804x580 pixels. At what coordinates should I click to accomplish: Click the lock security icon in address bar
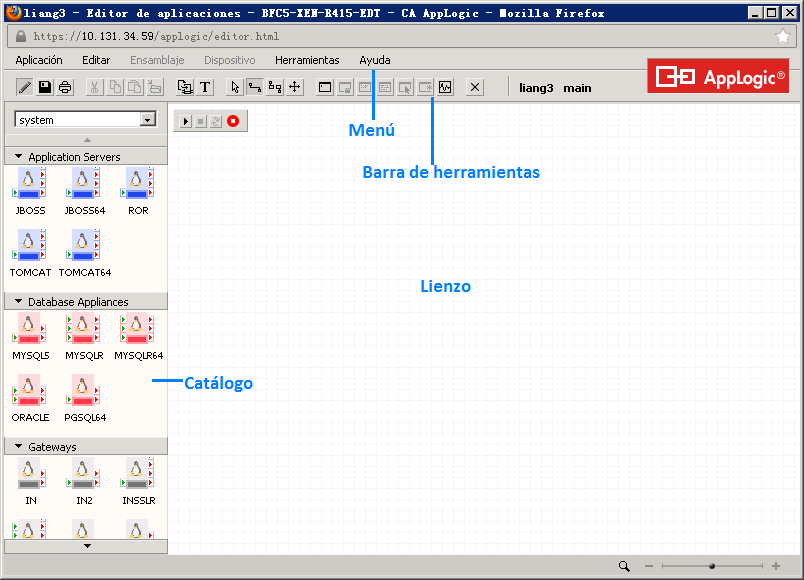21,36
